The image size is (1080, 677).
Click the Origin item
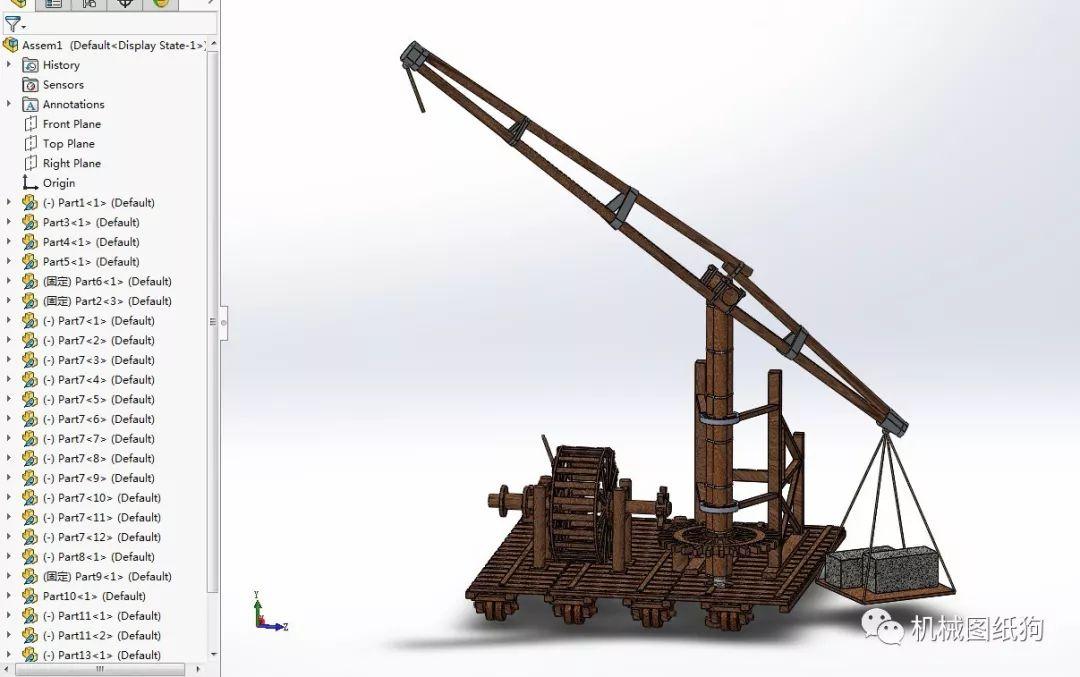coord(56,182)
